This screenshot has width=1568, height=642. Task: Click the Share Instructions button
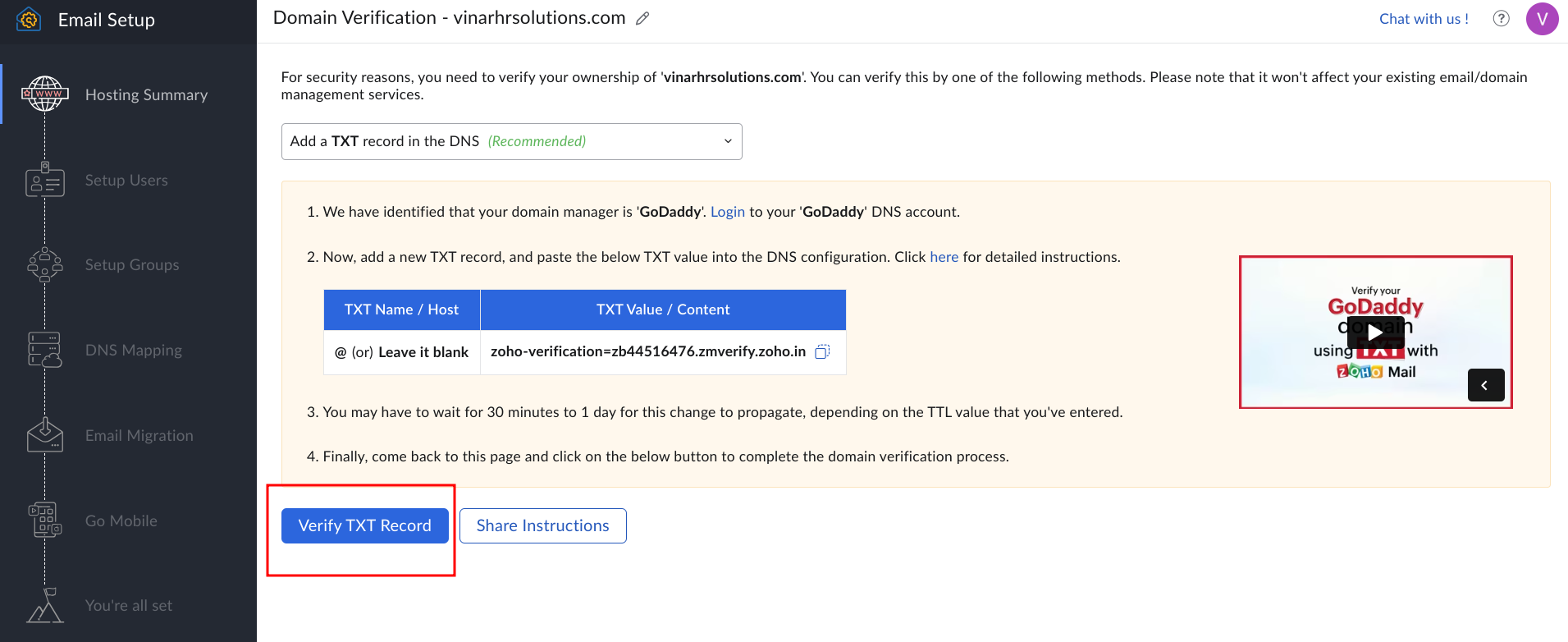(x=542, y=525)
